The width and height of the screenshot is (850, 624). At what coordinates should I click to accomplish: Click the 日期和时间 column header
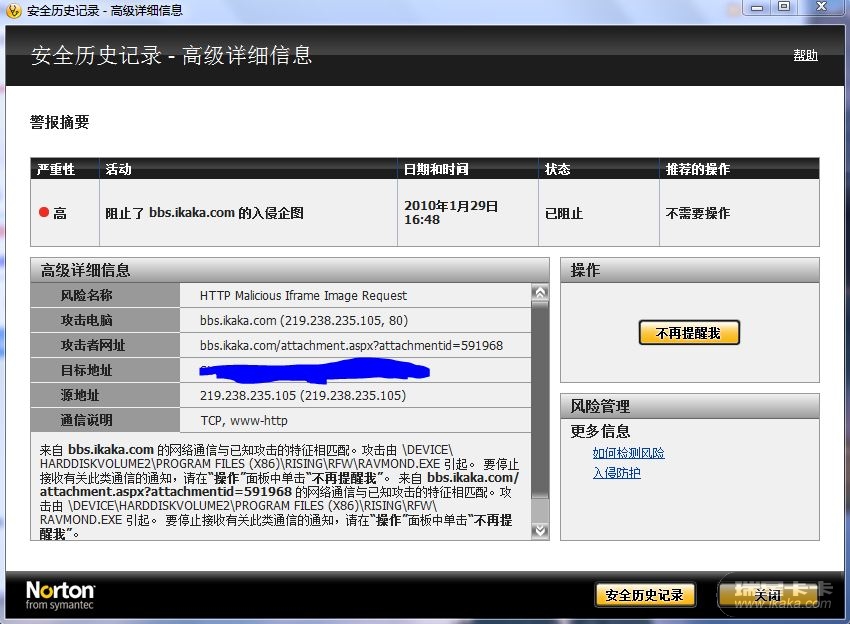click(x=468, y=169)
